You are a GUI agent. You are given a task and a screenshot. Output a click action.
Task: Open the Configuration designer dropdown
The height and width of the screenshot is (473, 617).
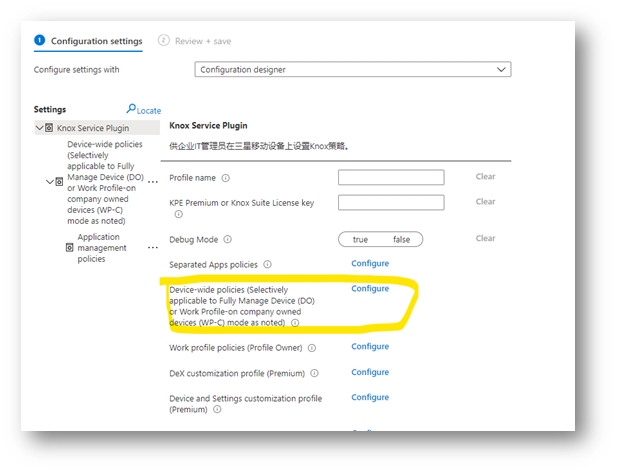[353, 70]
